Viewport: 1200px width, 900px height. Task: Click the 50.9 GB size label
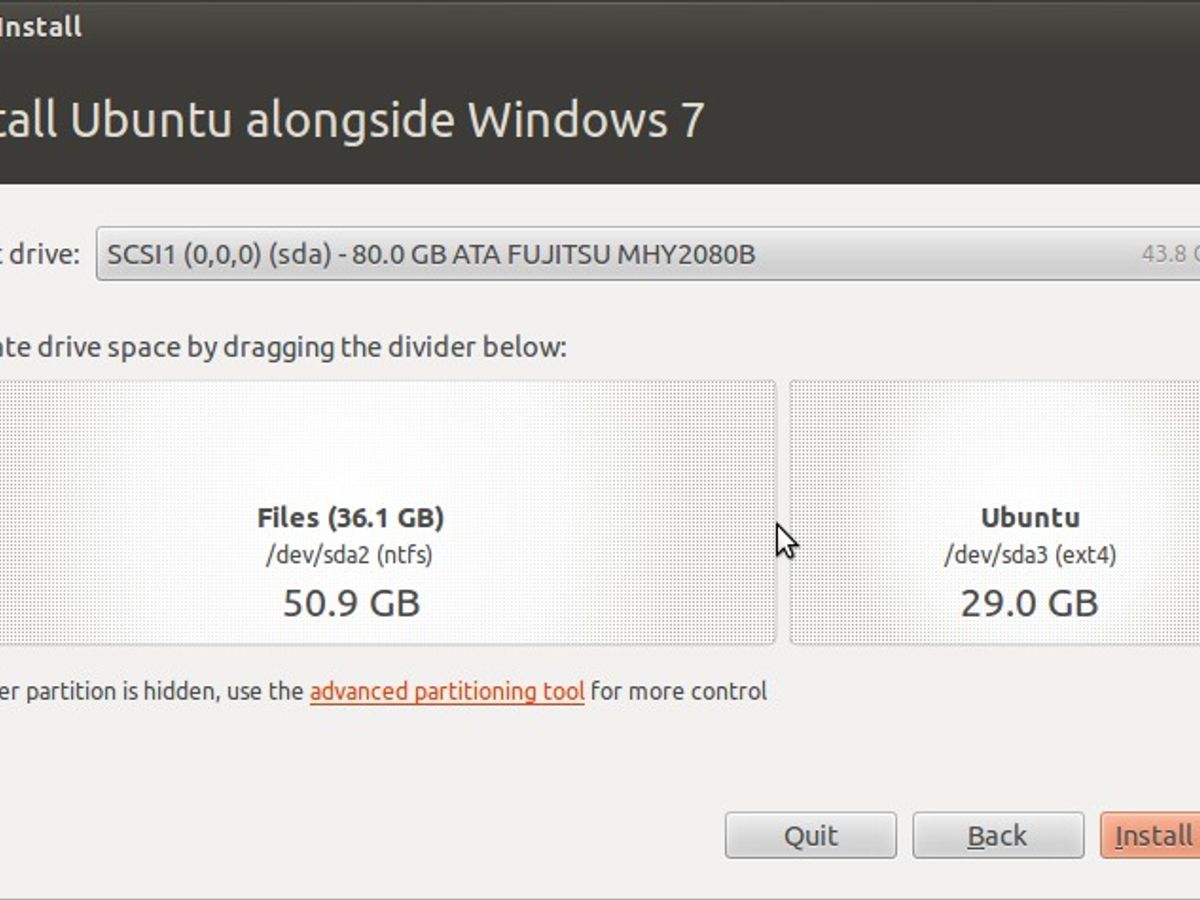click(x=352, y=602)
